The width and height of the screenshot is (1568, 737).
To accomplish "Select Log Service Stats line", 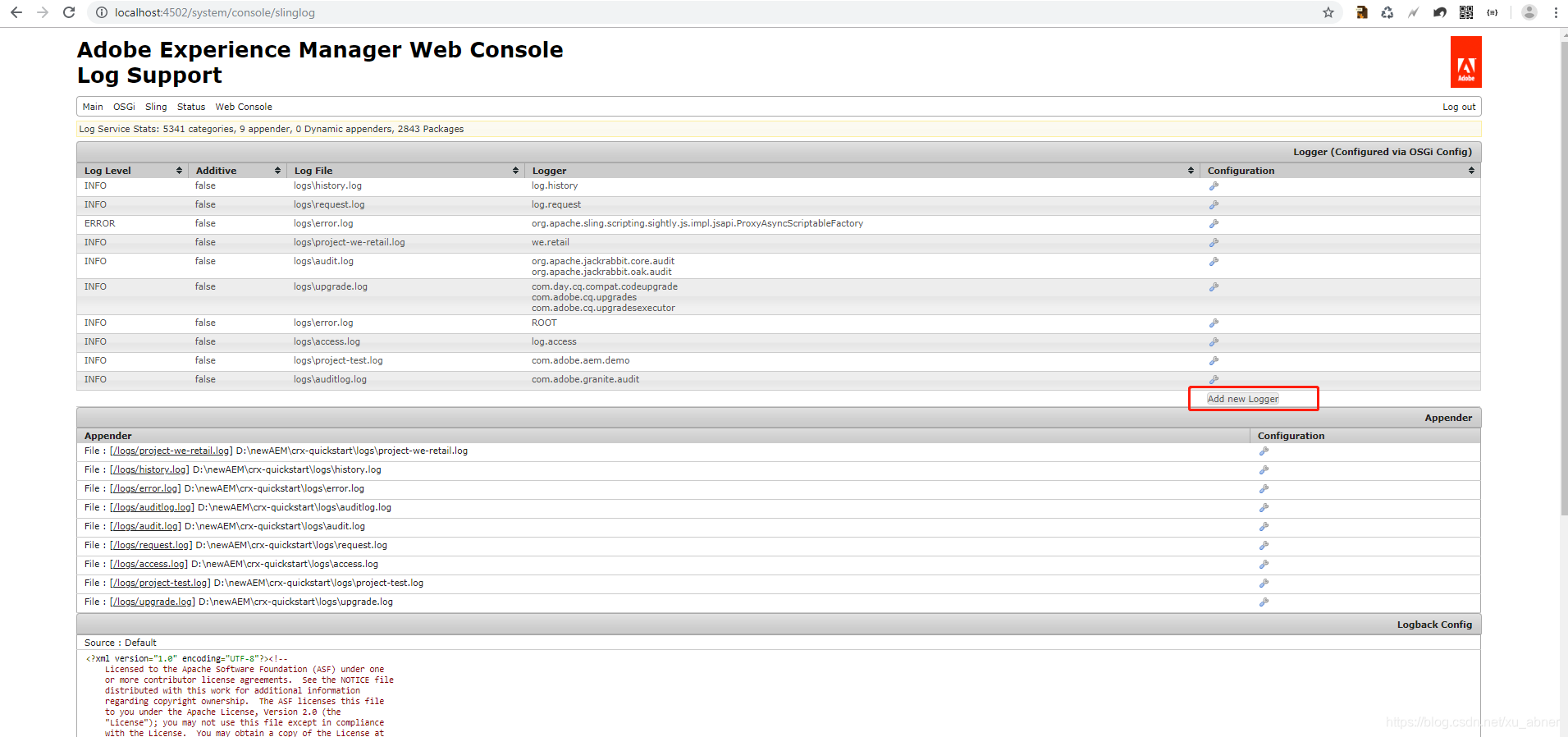I will pyautogui.click(x=271, y=129).
